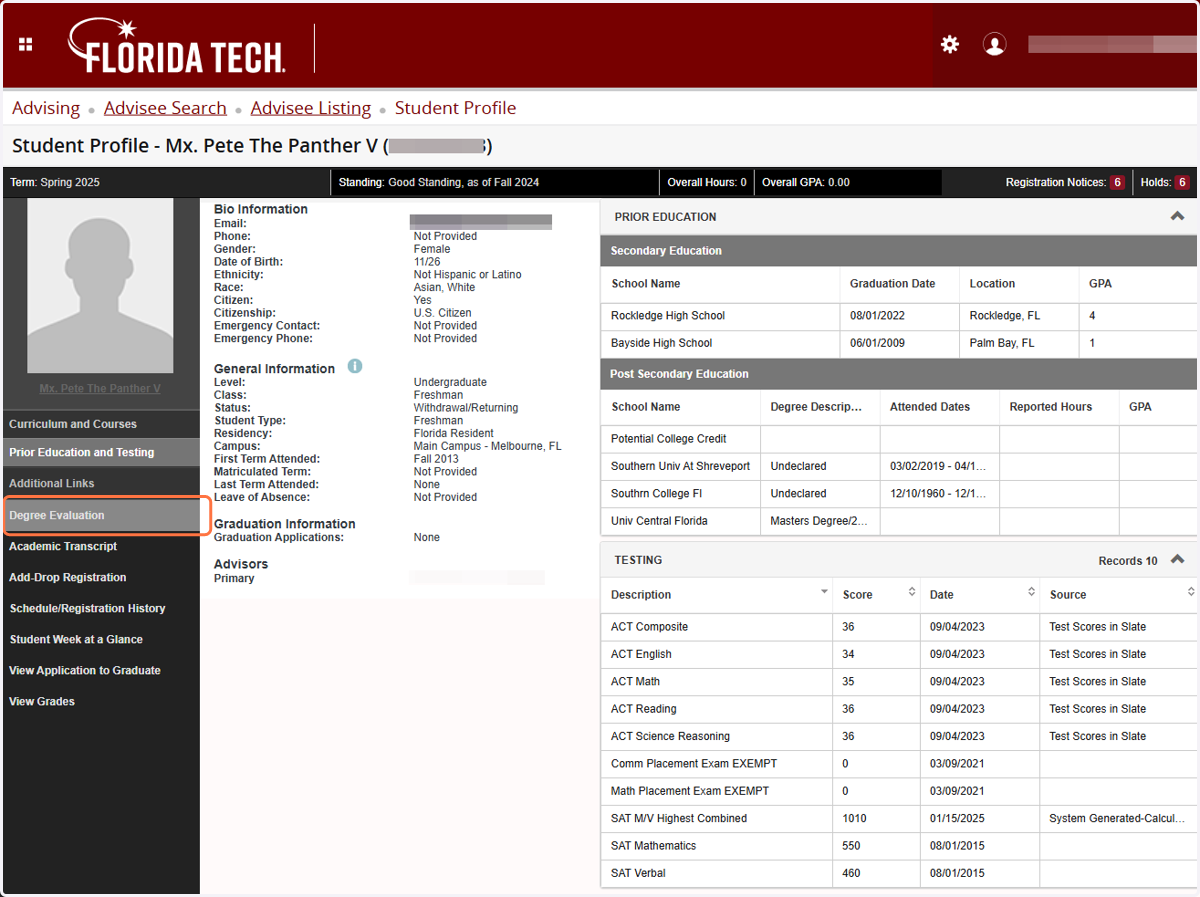
Task: Click the Mx. Pete The Panther V name link
Action: [x=100, y=388]
